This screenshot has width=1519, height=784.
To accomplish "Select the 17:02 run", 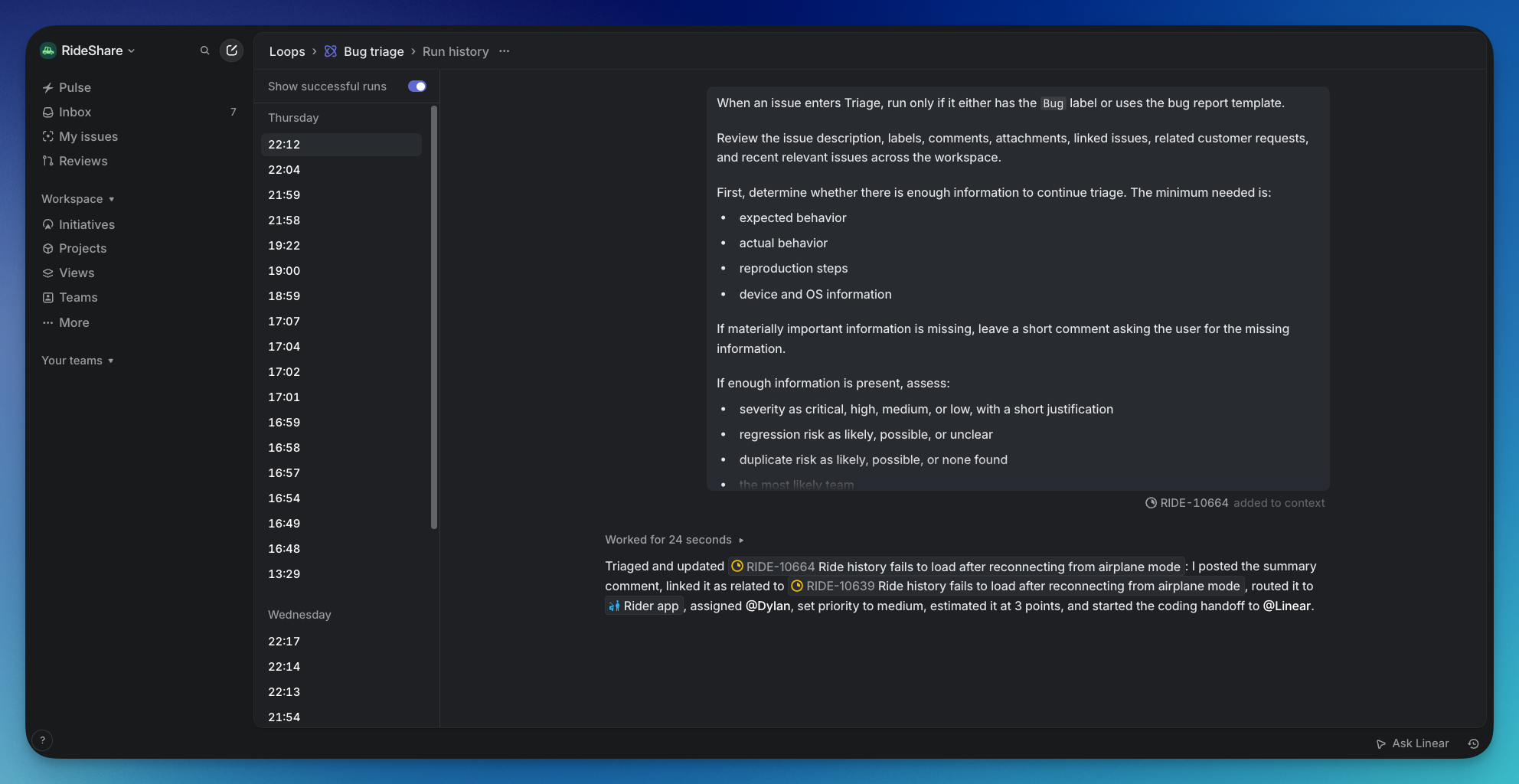I will (x=341, y=372).
